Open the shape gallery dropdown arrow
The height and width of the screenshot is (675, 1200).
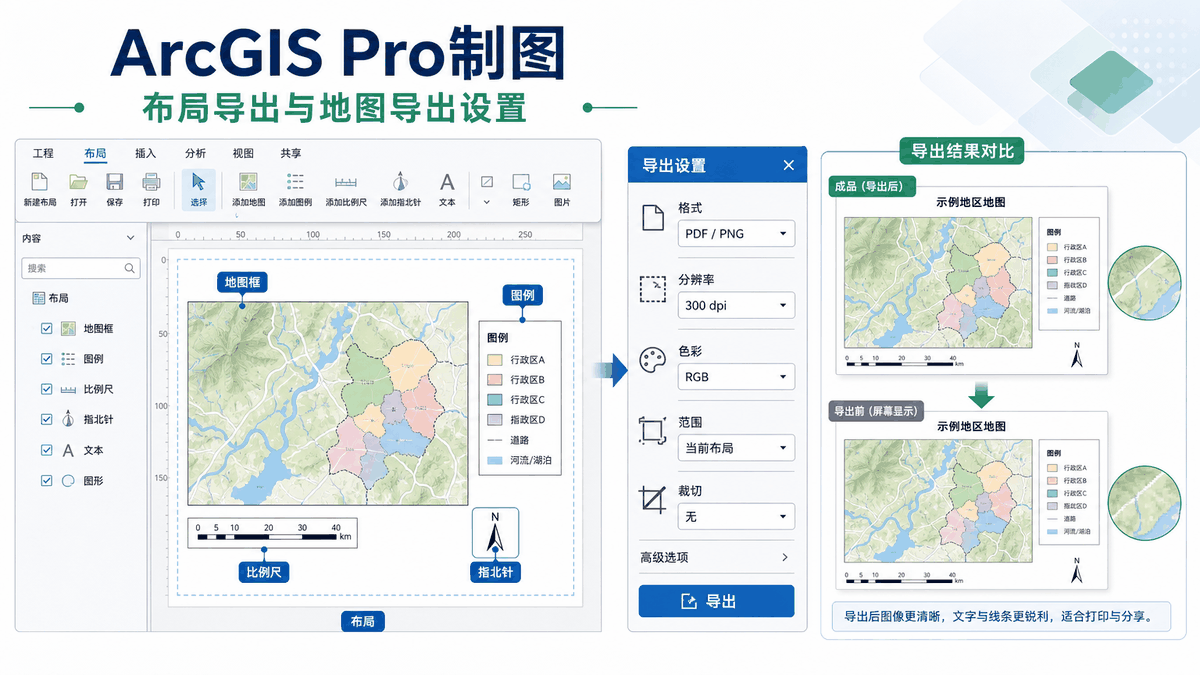click(487, 202)
